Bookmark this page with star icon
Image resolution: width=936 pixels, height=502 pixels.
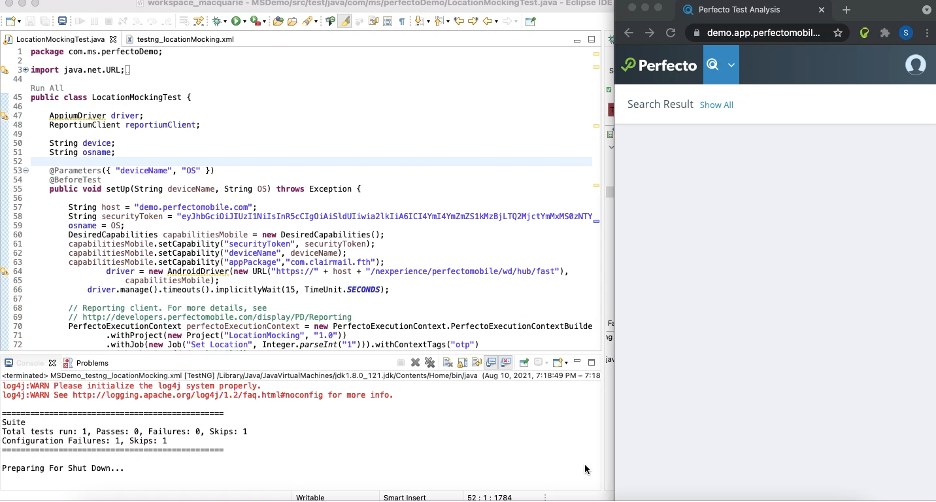click(x=838, y=33)
